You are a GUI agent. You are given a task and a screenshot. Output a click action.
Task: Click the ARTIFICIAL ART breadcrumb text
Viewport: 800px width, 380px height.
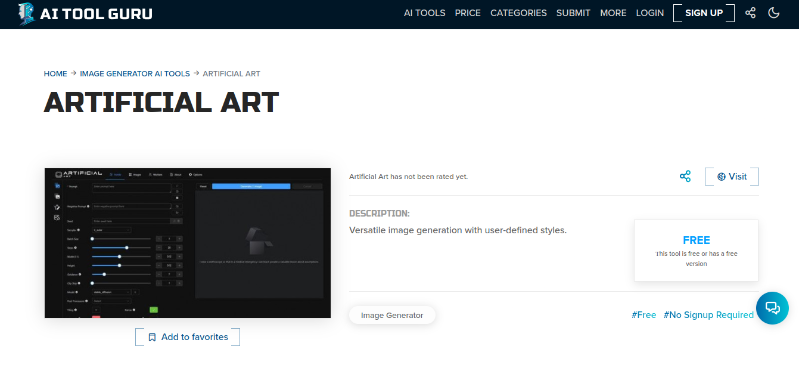coord(232,73)
